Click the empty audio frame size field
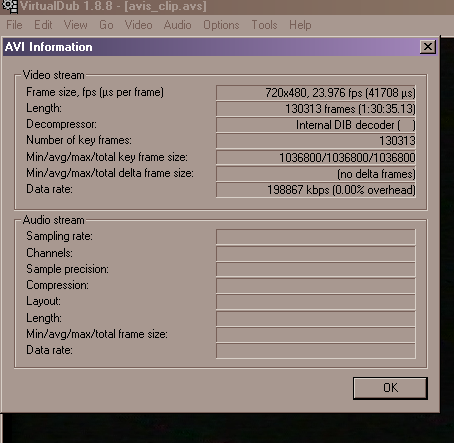The height and width of the screenshot is (443, 454). pyautogui.click(x=316, y=334)
